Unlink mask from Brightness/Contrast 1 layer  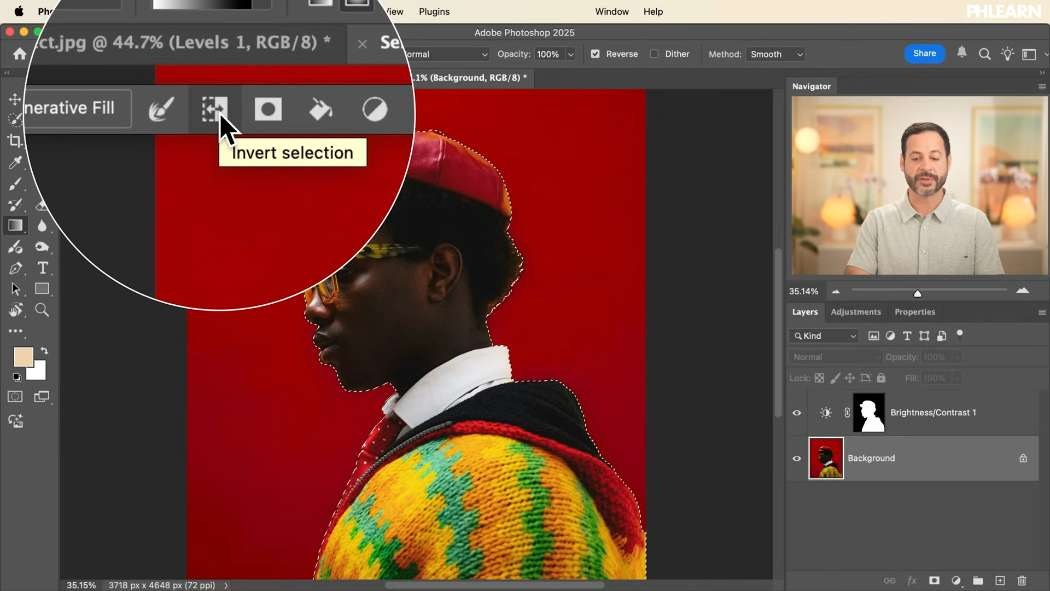tap(847, 413)
